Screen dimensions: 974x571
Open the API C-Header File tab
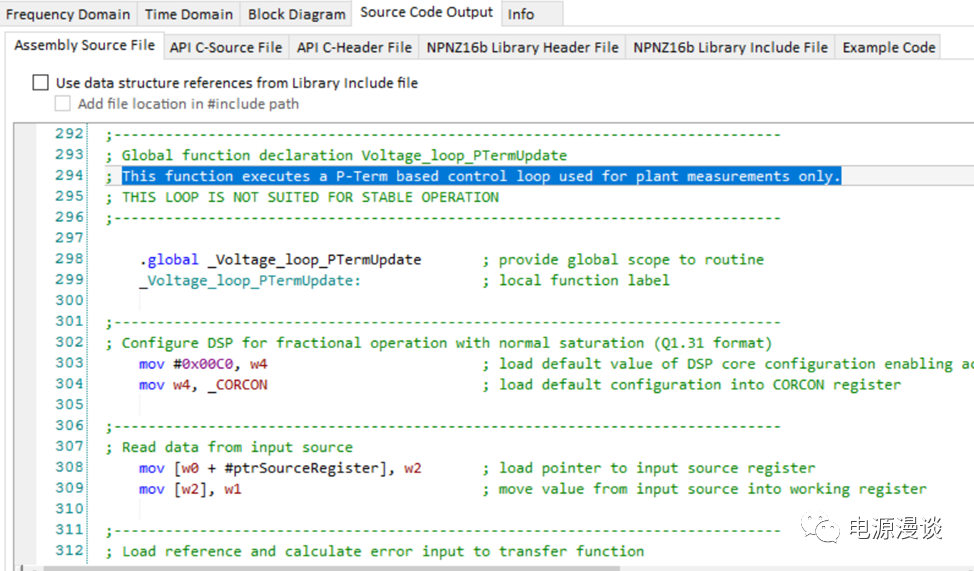354,47
